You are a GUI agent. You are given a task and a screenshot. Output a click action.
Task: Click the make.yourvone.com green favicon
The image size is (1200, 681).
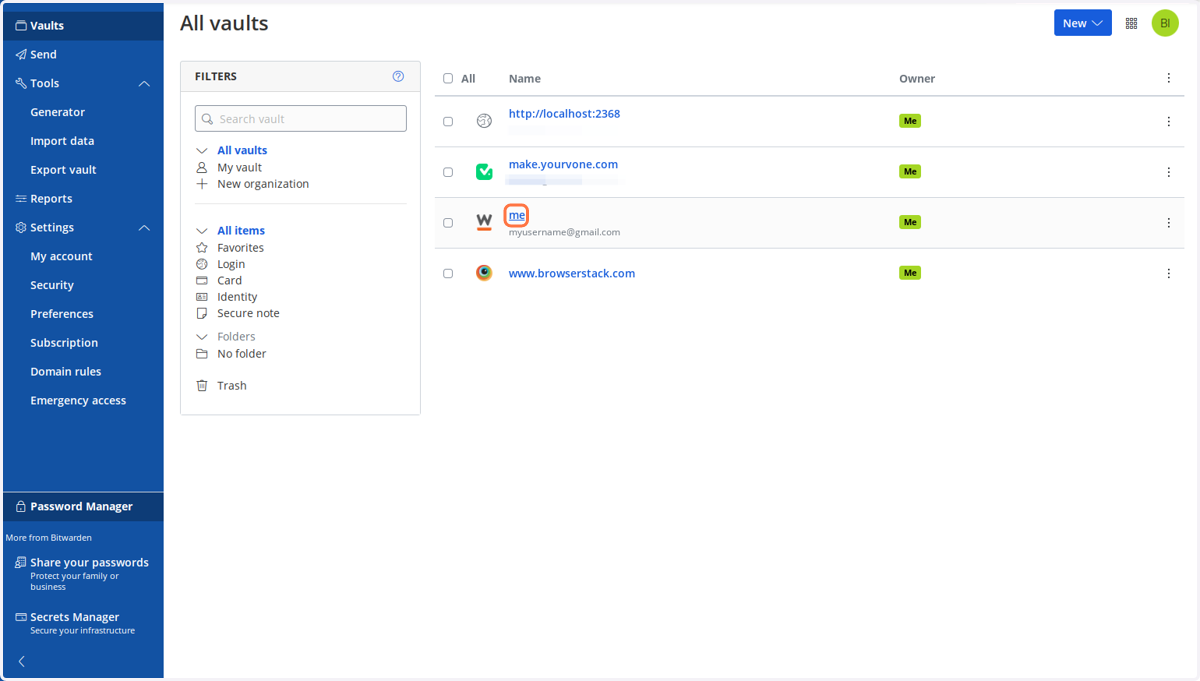(484, 172)
